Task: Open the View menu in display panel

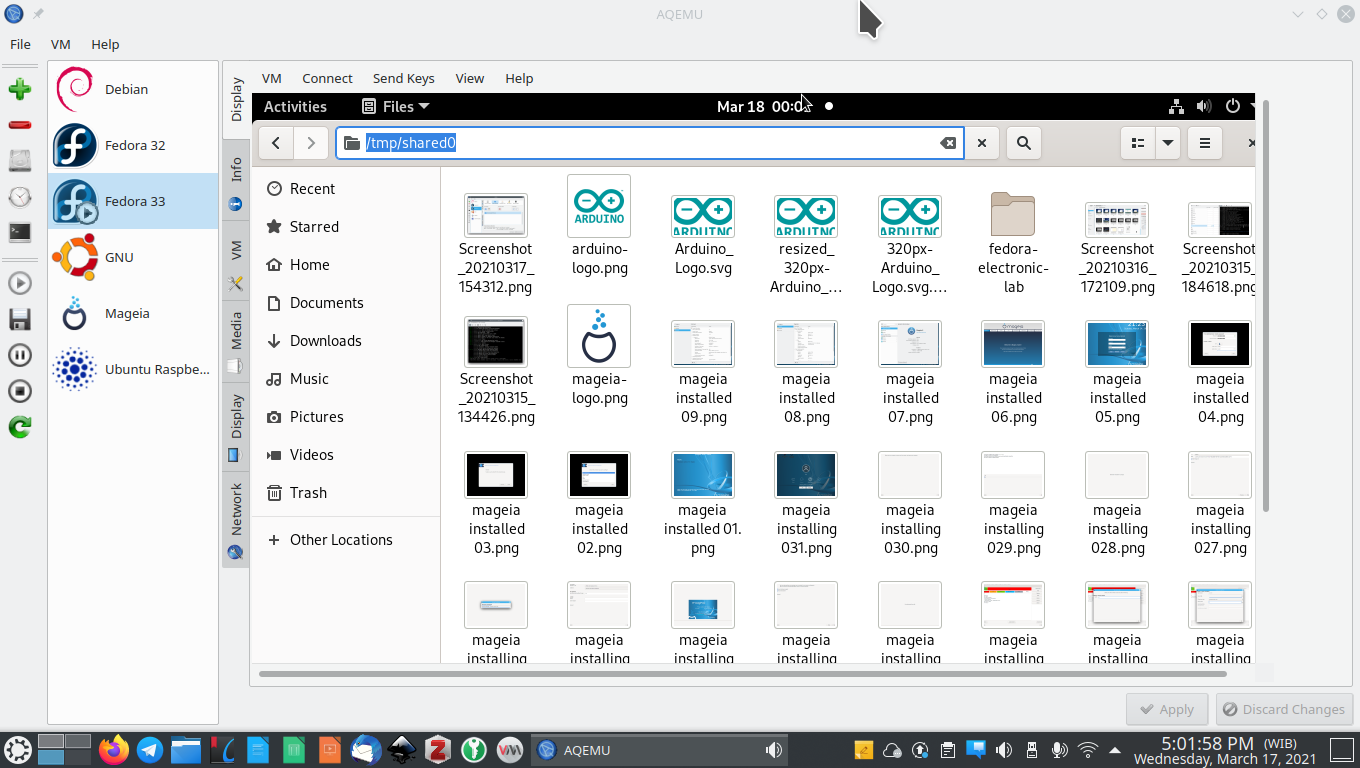Action: point(470,78)
